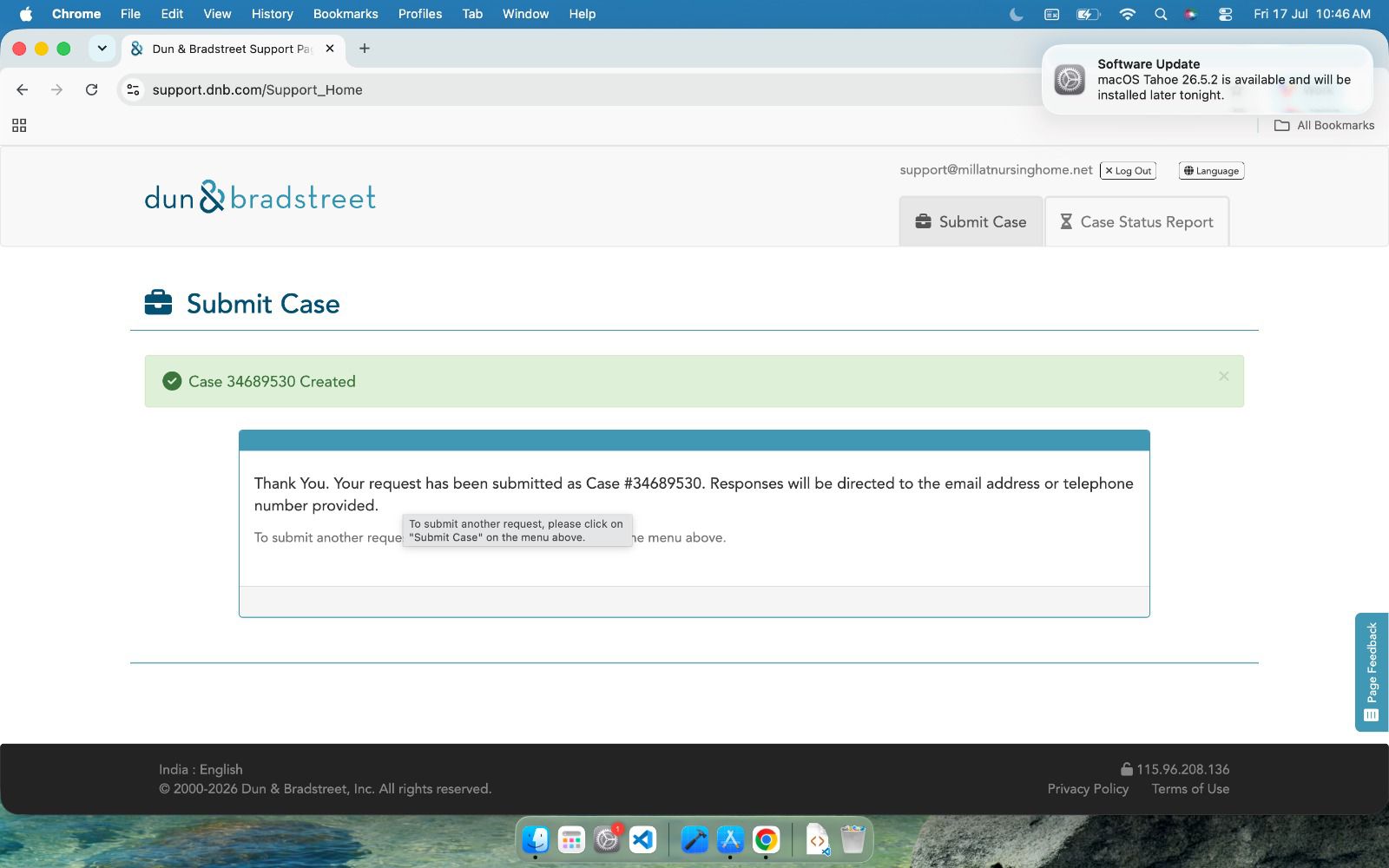
Task: Launch Xcode from the Dock
Action: click(694, 839)
